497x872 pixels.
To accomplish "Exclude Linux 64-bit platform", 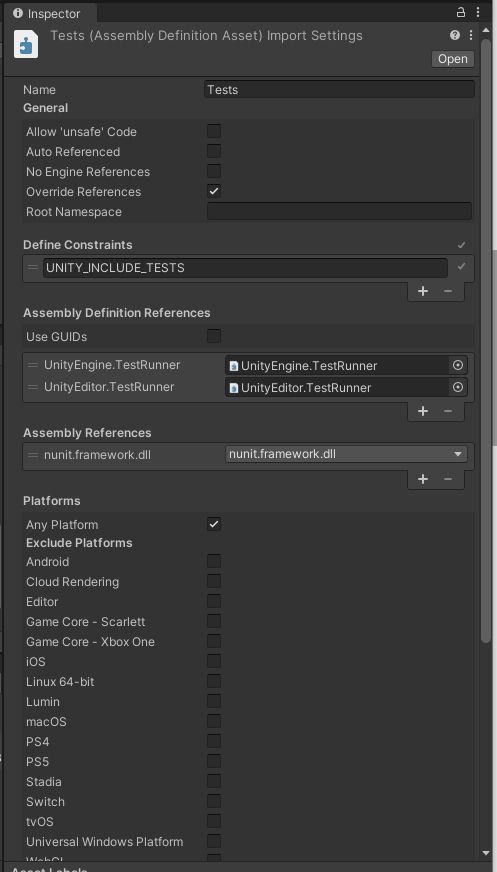I will pyautogui.click(x=214, y=681).
